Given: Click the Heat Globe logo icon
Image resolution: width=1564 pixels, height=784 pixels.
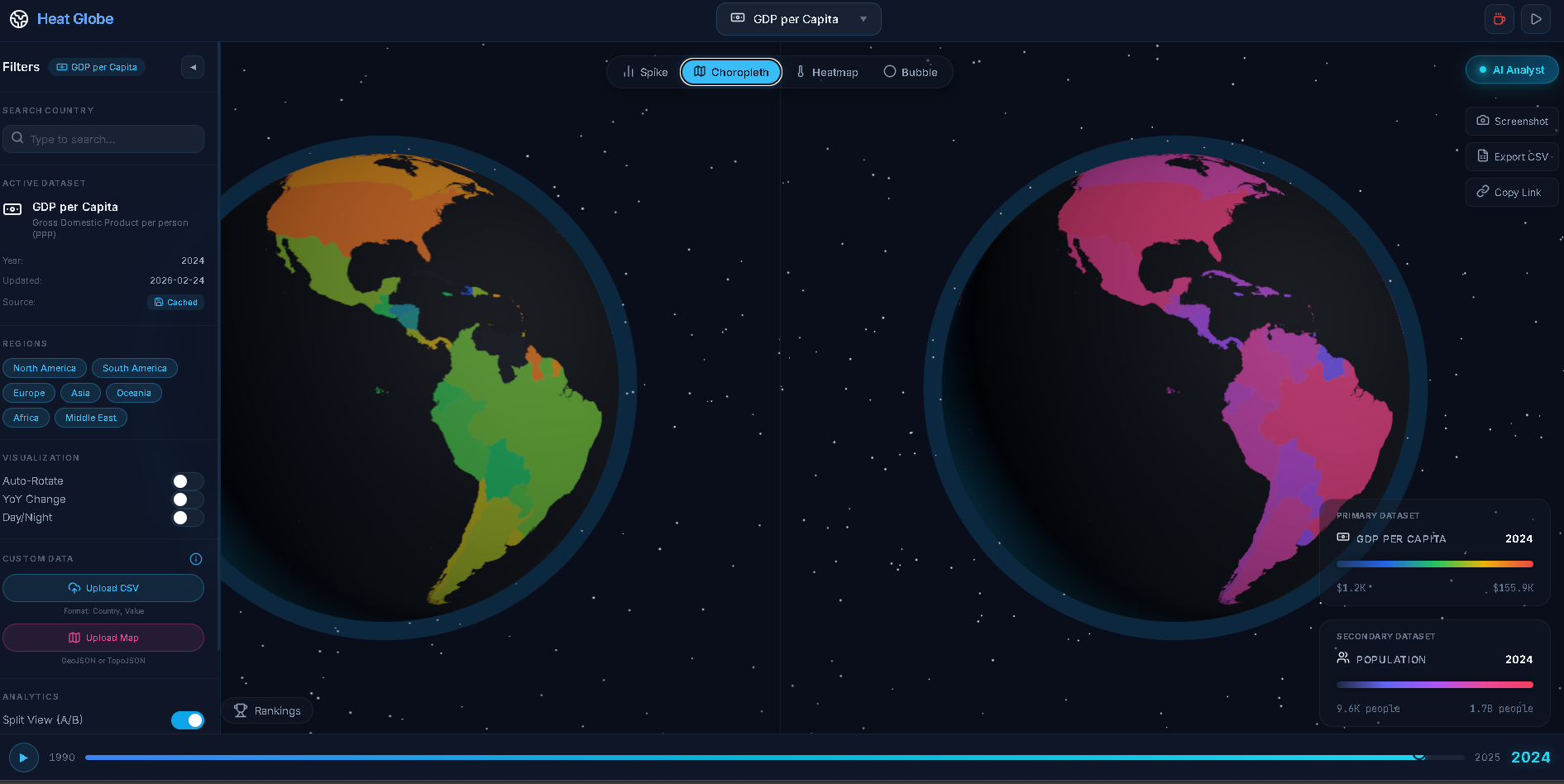Looking at the screenshot, I should [18, 18].
